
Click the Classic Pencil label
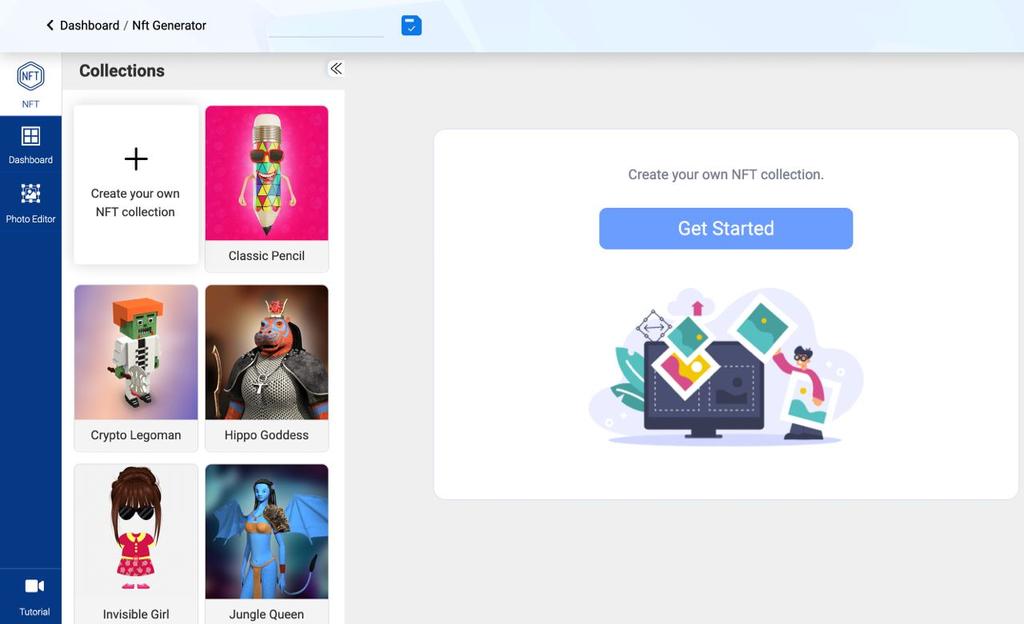tap(266, 256)
